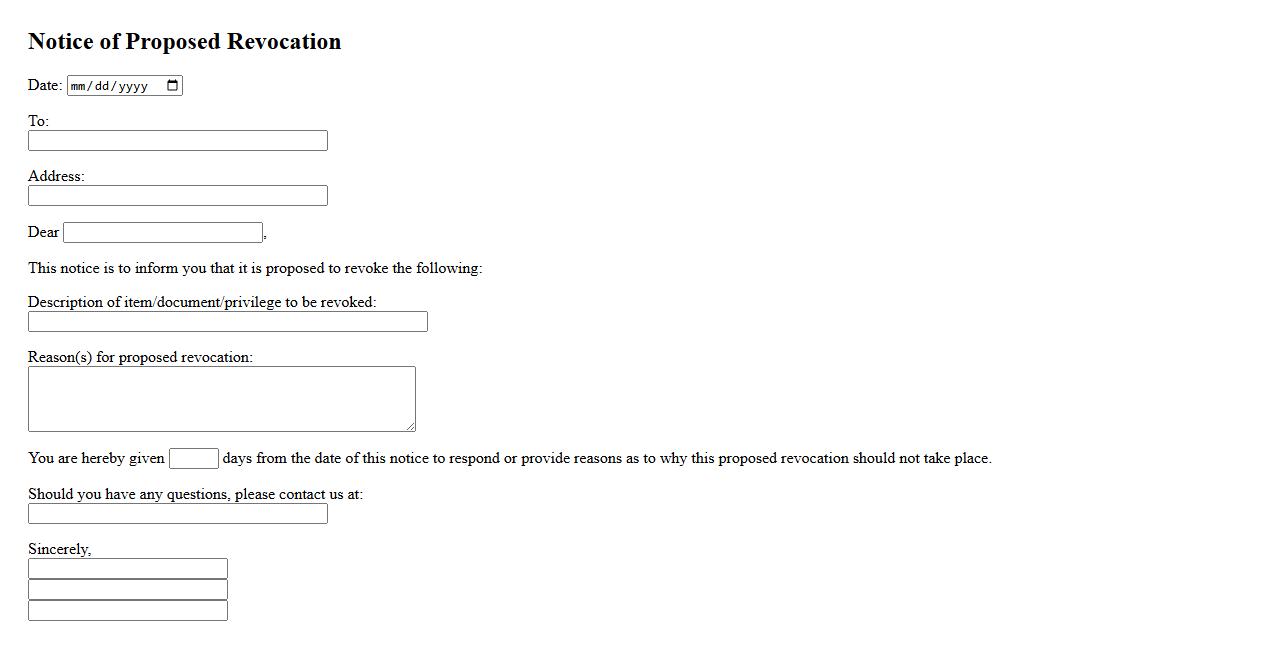Focus the item description input field

228,322
